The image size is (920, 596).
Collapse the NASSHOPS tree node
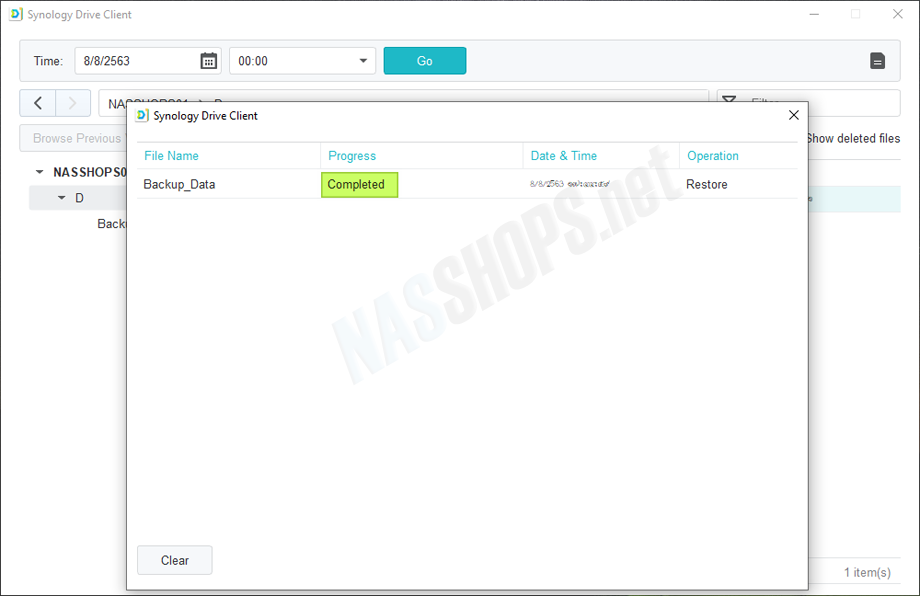click(39, 172)
